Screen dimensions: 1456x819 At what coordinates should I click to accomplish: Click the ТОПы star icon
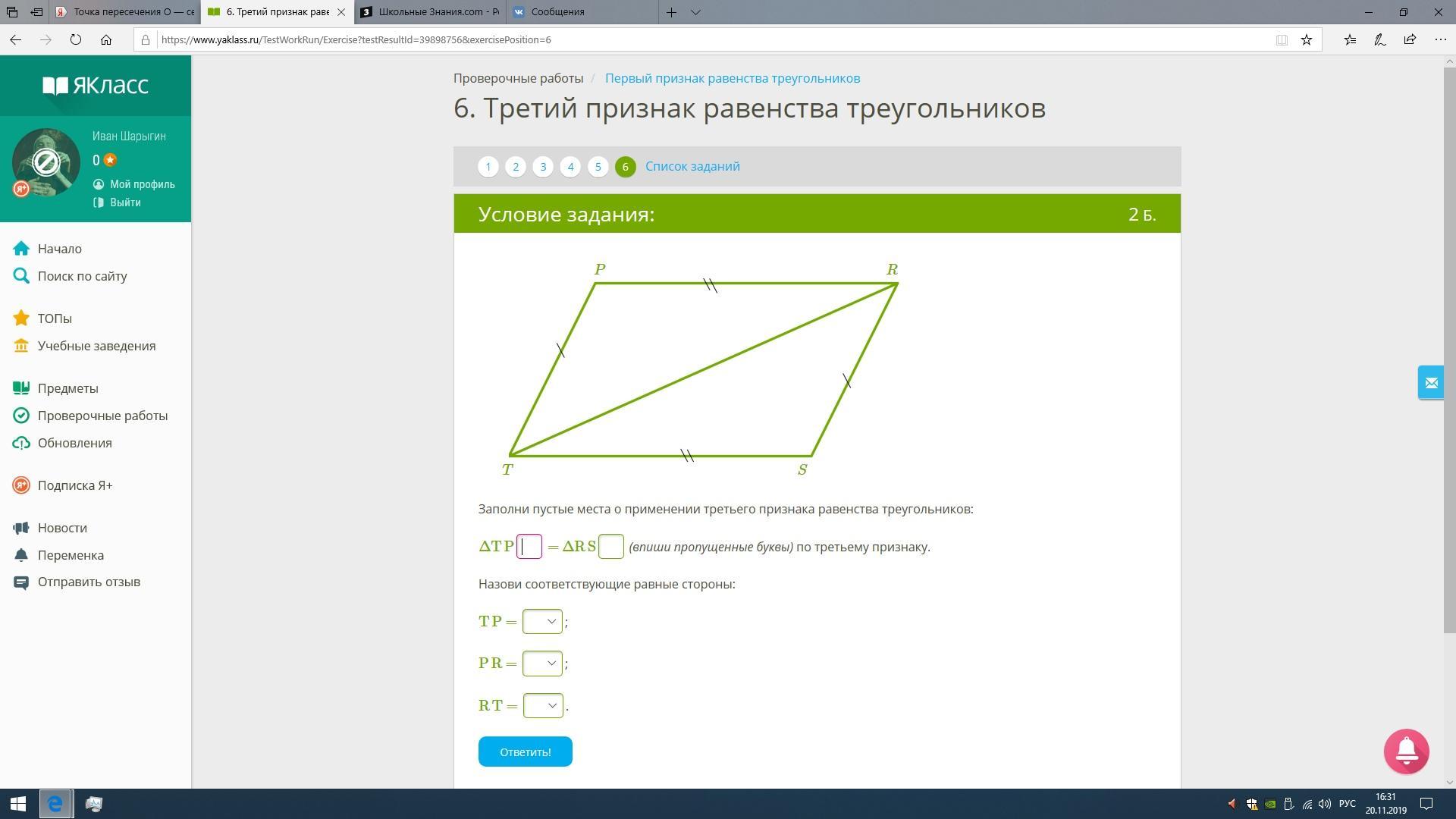(21, 318)
